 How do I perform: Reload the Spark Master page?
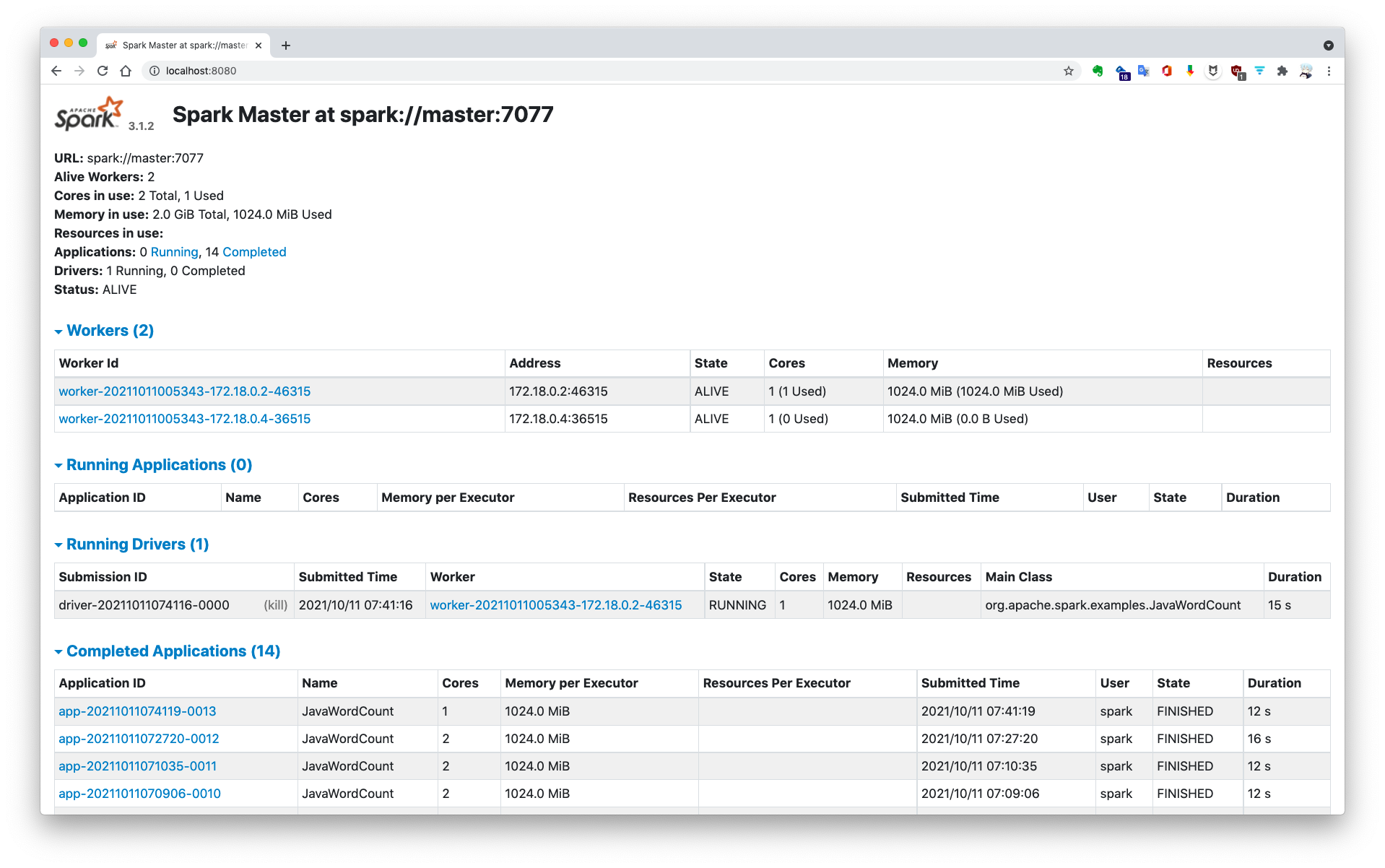tap(103, 71)
